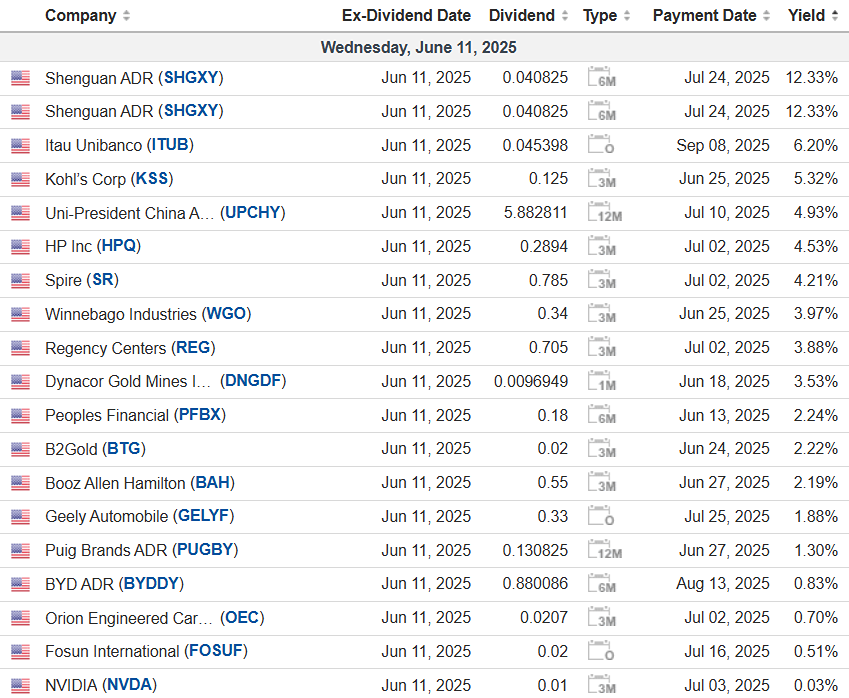
Task: Open the BAH ticker link
Action: (x=212, y=482)
